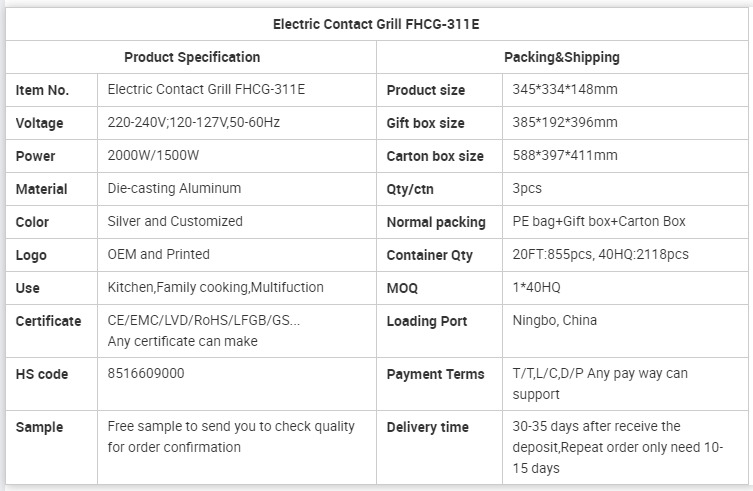Click the Free sample description text

(231, 437)
